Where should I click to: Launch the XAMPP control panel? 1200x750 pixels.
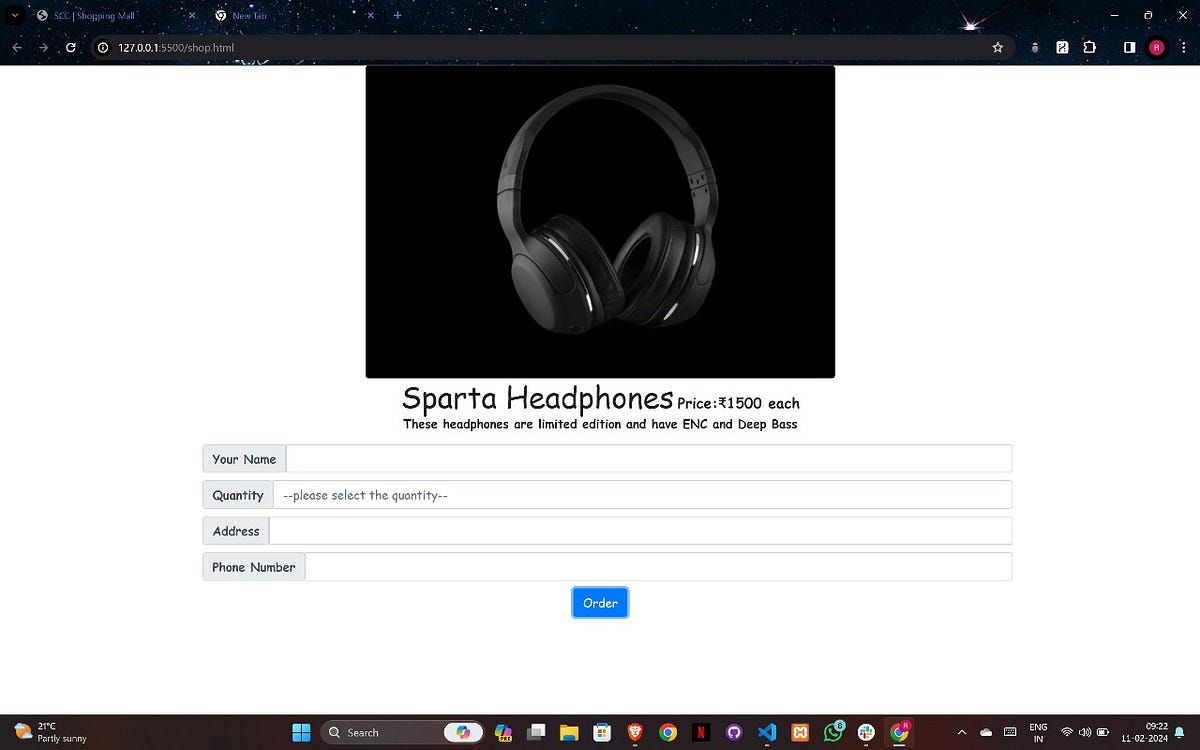pyautogui.click(x=799, y=732)
